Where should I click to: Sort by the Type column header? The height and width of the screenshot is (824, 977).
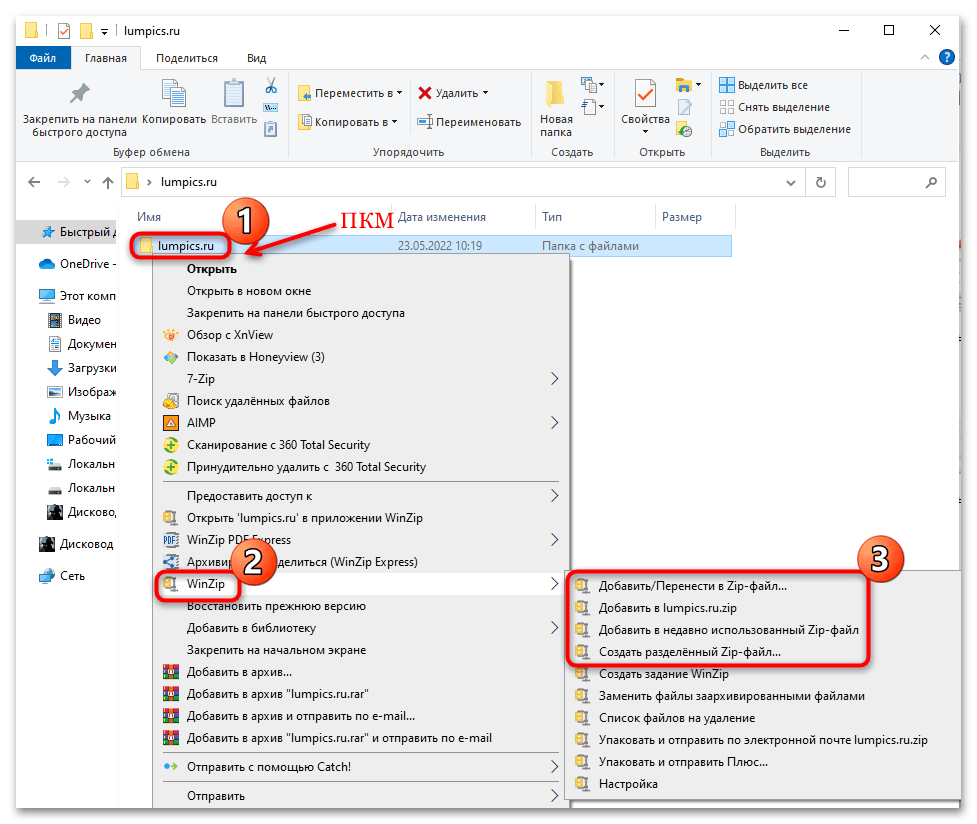[552, 217]
